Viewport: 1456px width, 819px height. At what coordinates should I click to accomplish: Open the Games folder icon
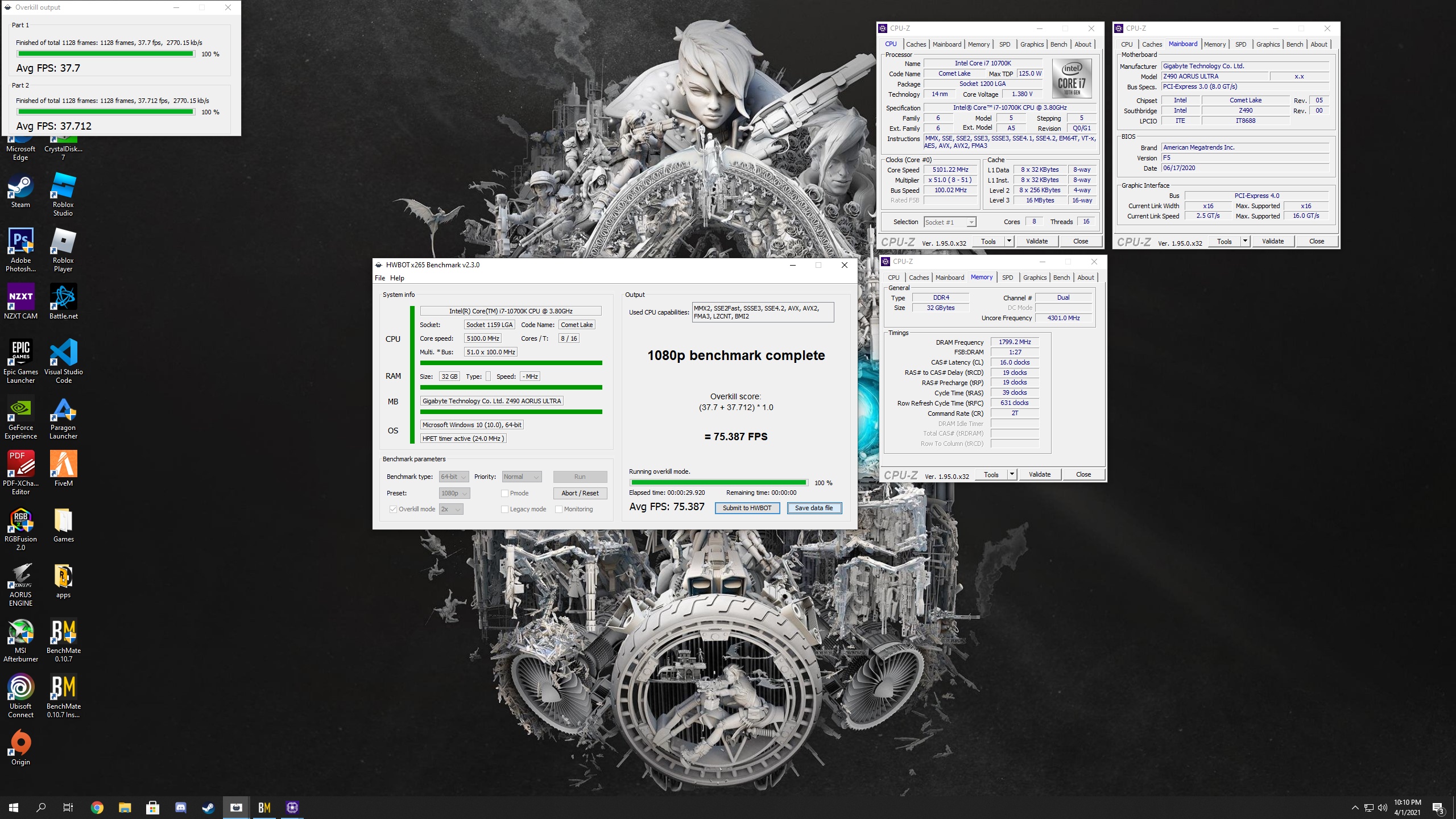63,525
